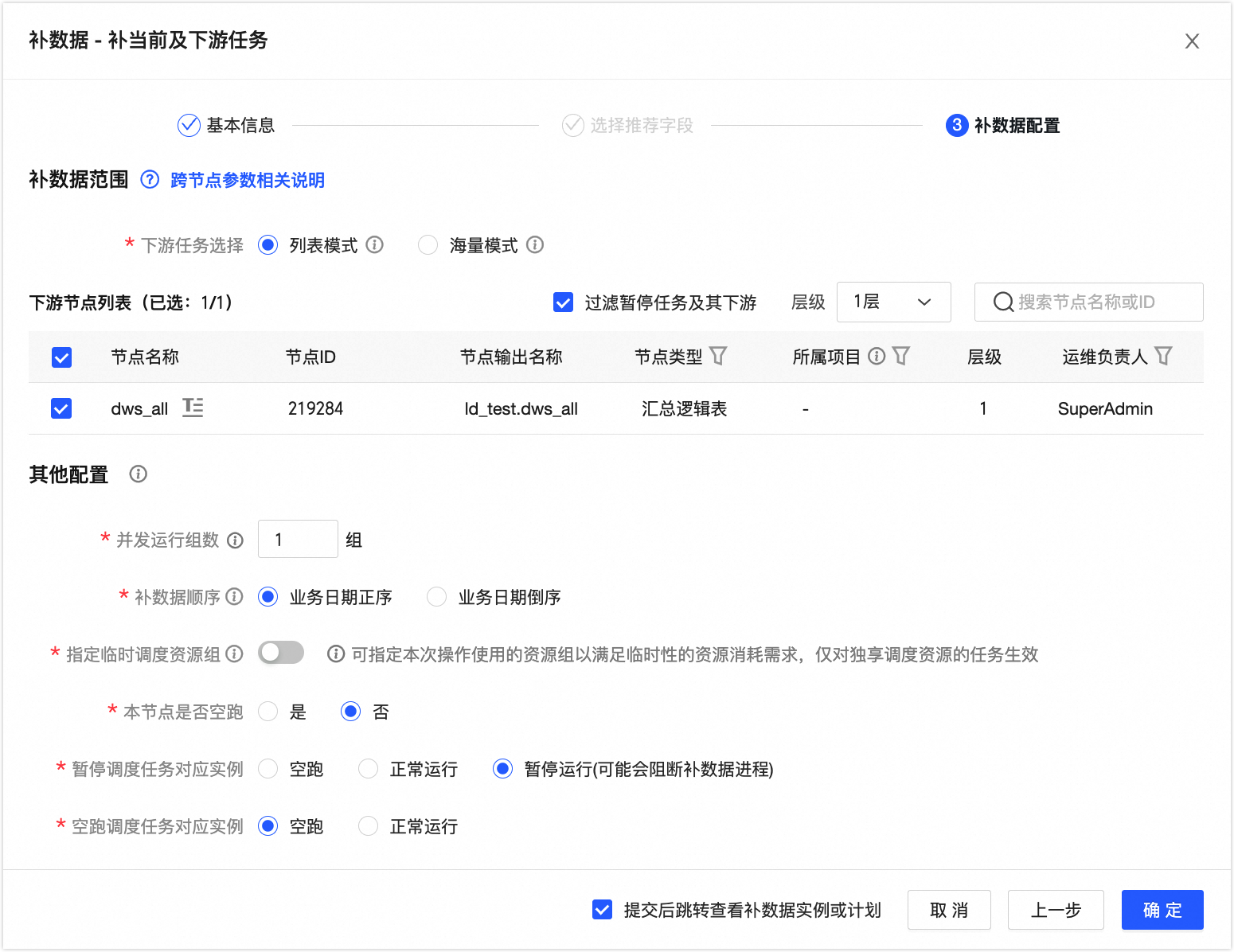The image size is (1234, 952).
Task: Click info icon beside 指定临时调度资源组 label
Action: (x=234, y=654)
